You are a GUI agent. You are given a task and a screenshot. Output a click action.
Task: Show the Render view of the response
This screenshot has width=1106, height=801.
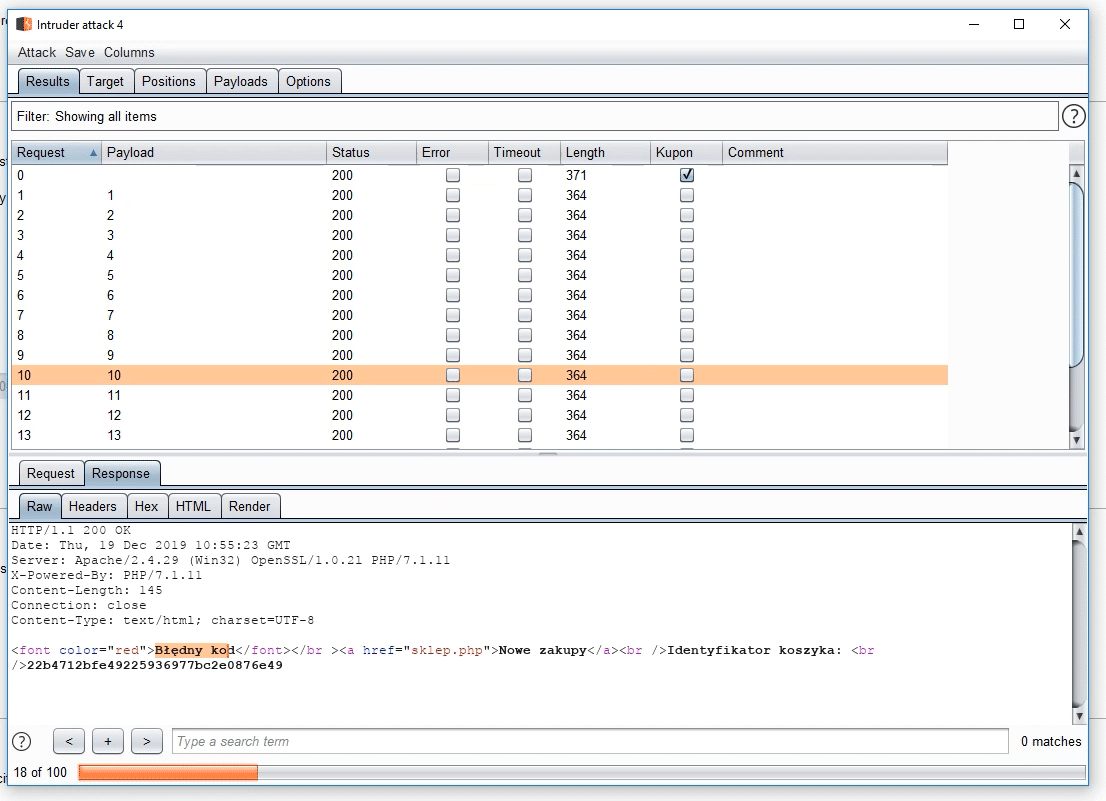click(x=250, y=506)
